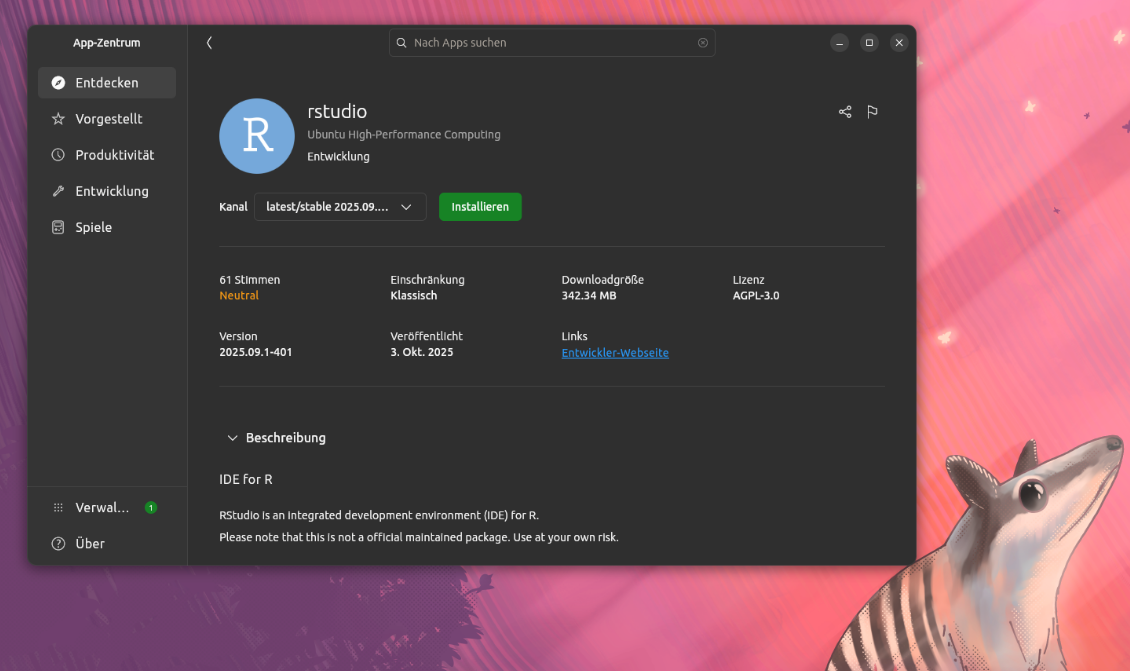1130x671 pixels.
Task: Click the share icon for rstudio
Action: point(845,112)
